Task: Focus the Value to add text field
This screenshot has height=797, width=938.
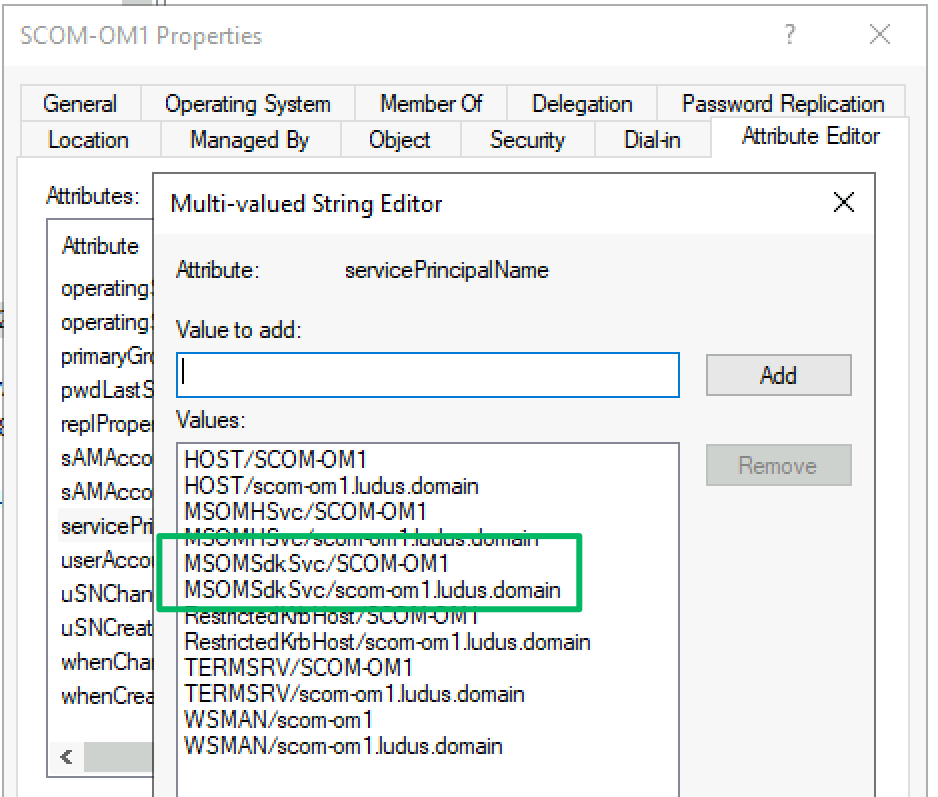Action: pos(428,375)
